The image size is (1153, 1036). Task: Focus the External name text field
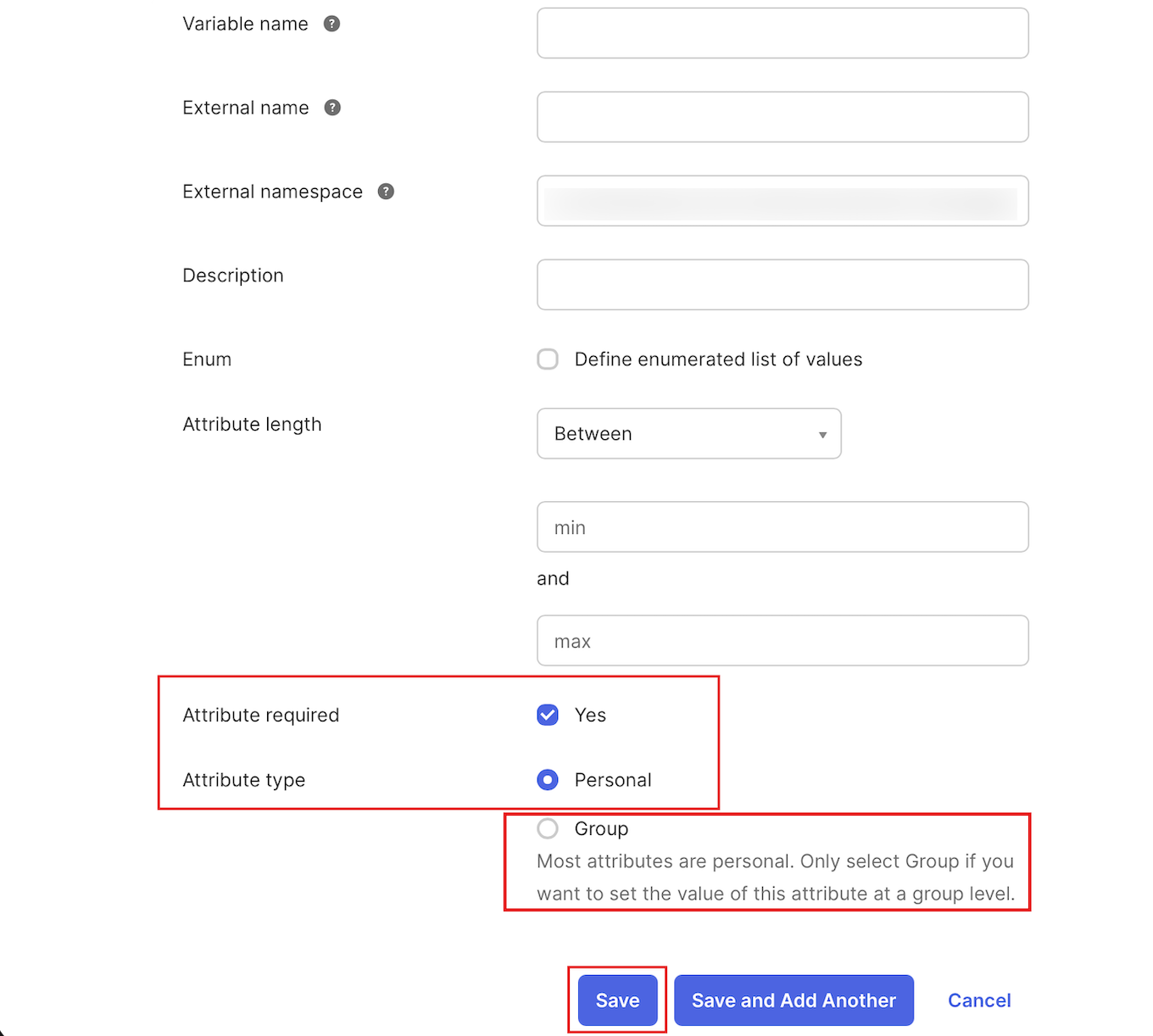(783, 117)
